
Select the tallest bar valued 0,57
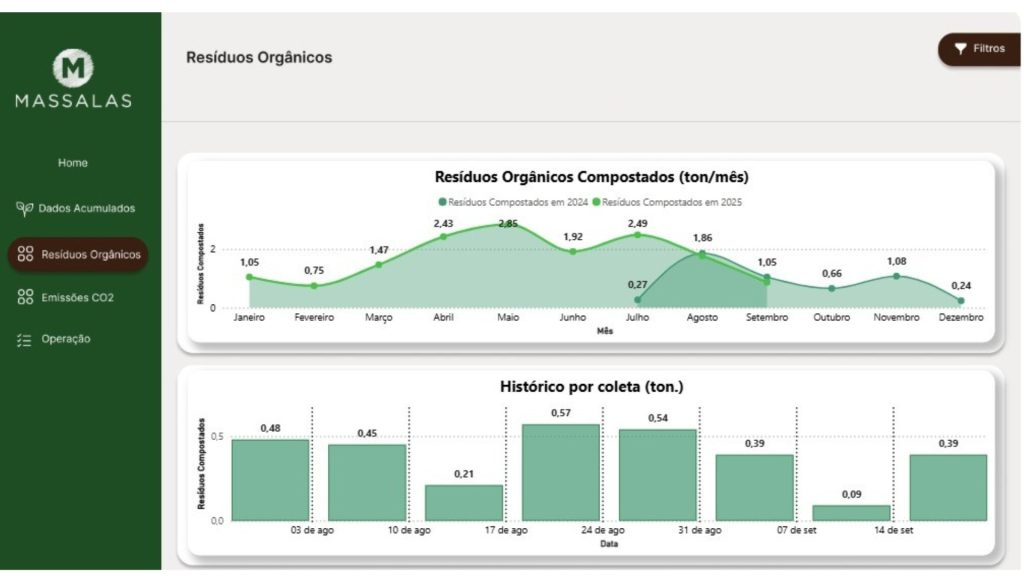point(561,473)
